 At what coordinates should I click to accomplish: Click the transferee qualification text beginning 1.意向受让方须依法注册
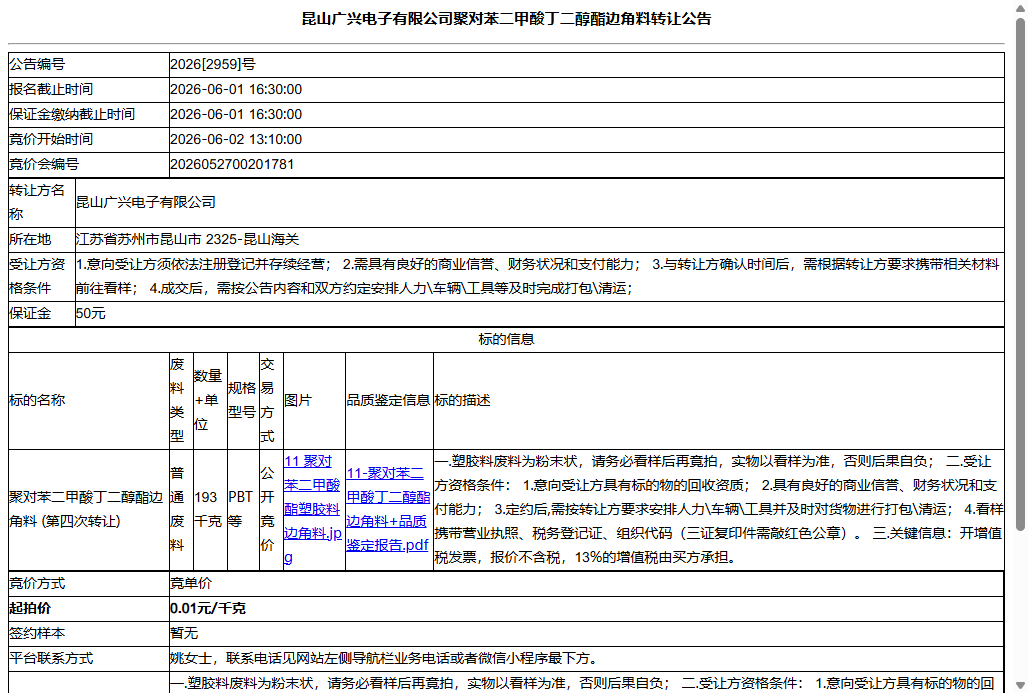point(538,277)
